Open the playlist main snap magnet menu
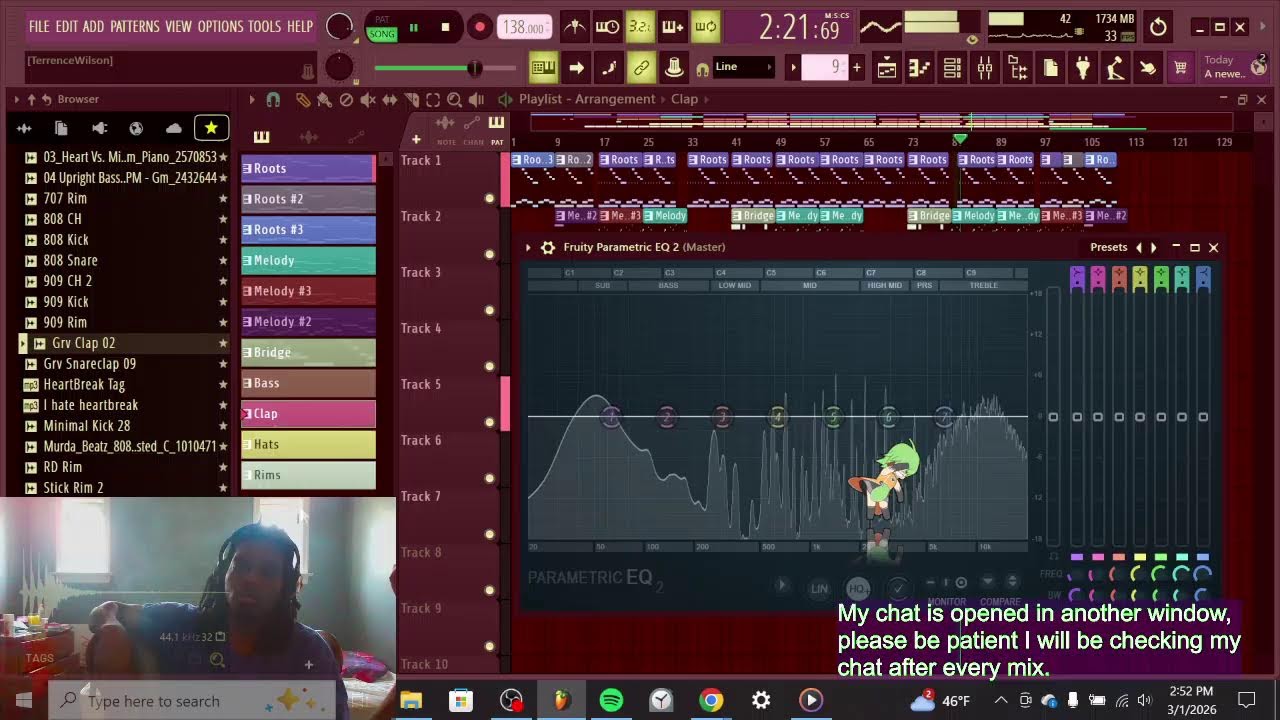 [x=275, y=99]
